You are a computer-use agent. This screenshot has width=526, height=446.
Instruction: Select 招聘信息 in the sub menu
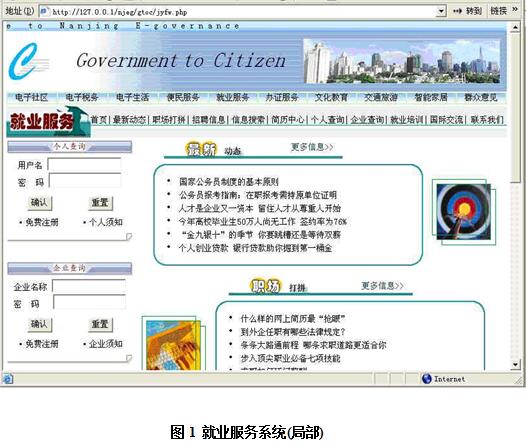208,119
